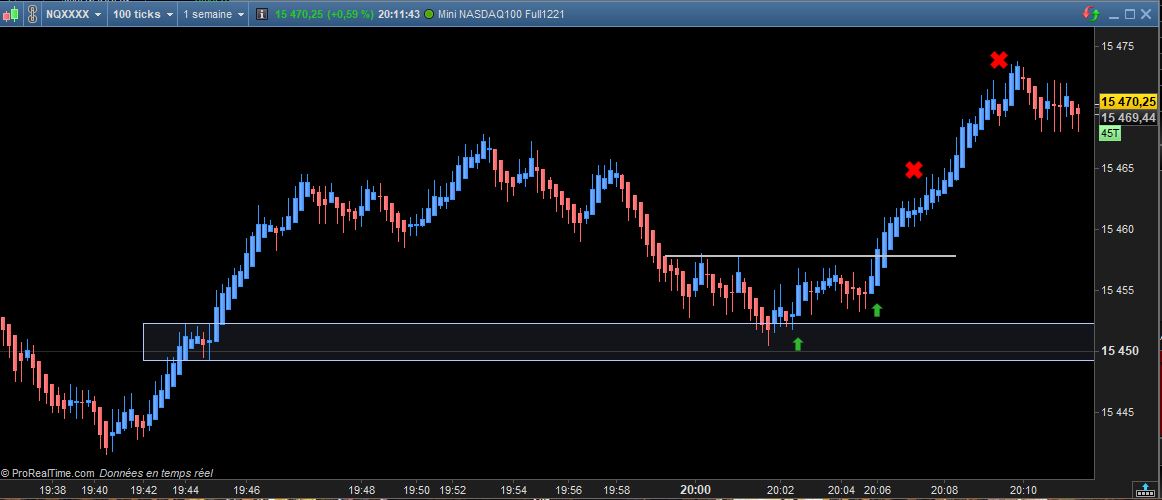The height and width of the screenshot is (500, 1162).
Task: Click the 19:52 time axis label
Action: (453, 490)
